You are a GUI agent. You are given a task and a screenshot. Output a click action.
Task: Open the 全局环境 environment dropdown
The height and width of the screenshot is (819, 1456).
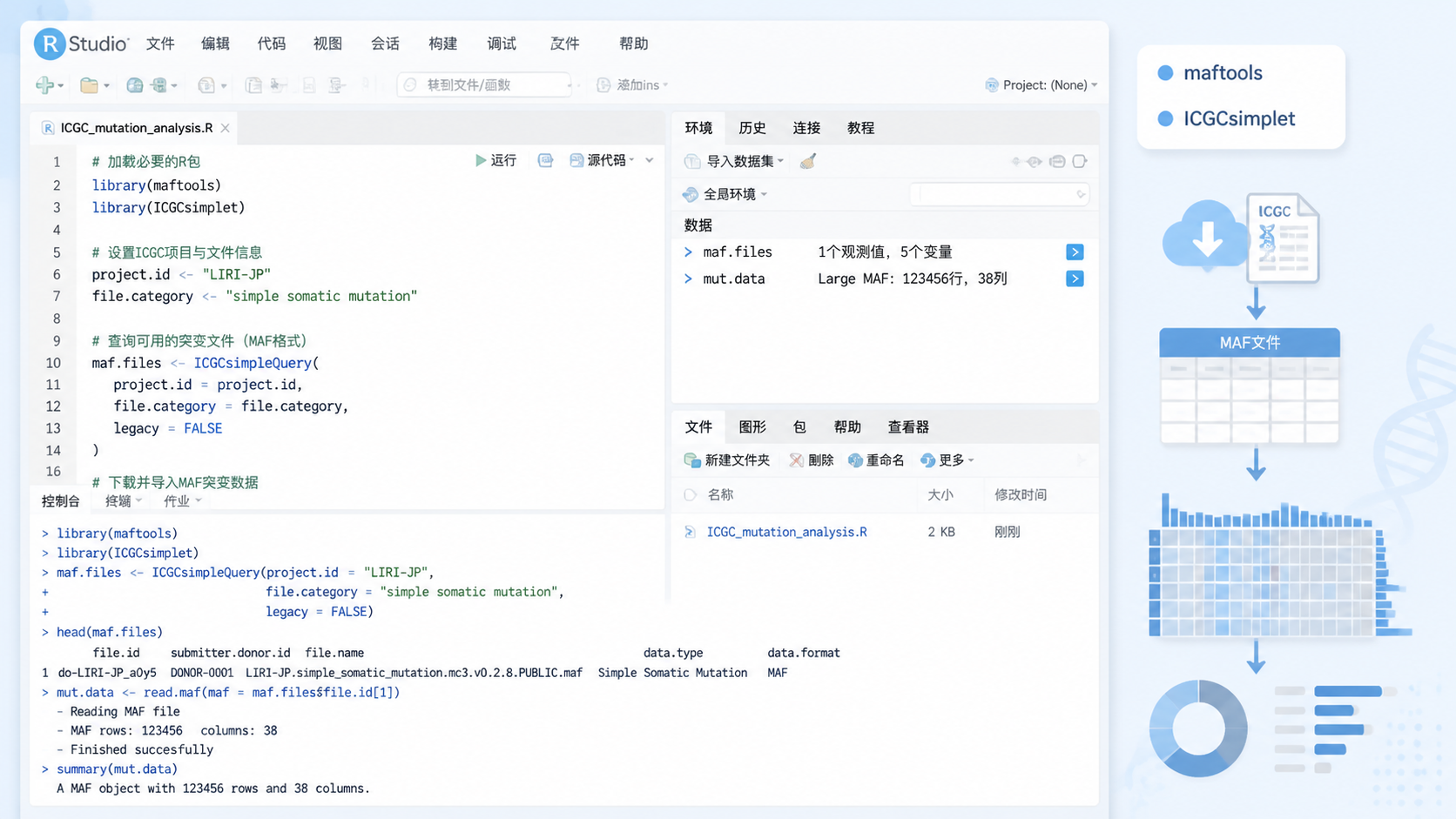point(764,194)
